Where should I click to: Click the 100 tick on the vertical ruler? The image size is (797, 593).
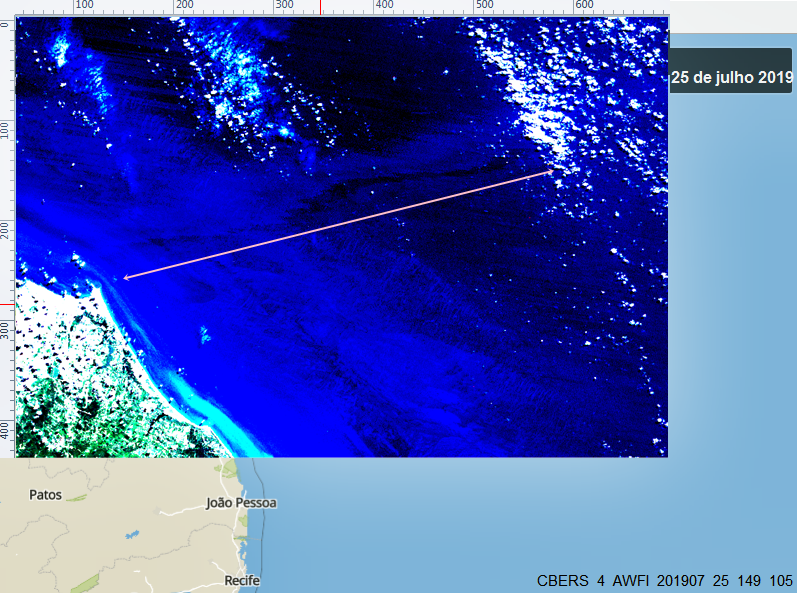[5, 131]
